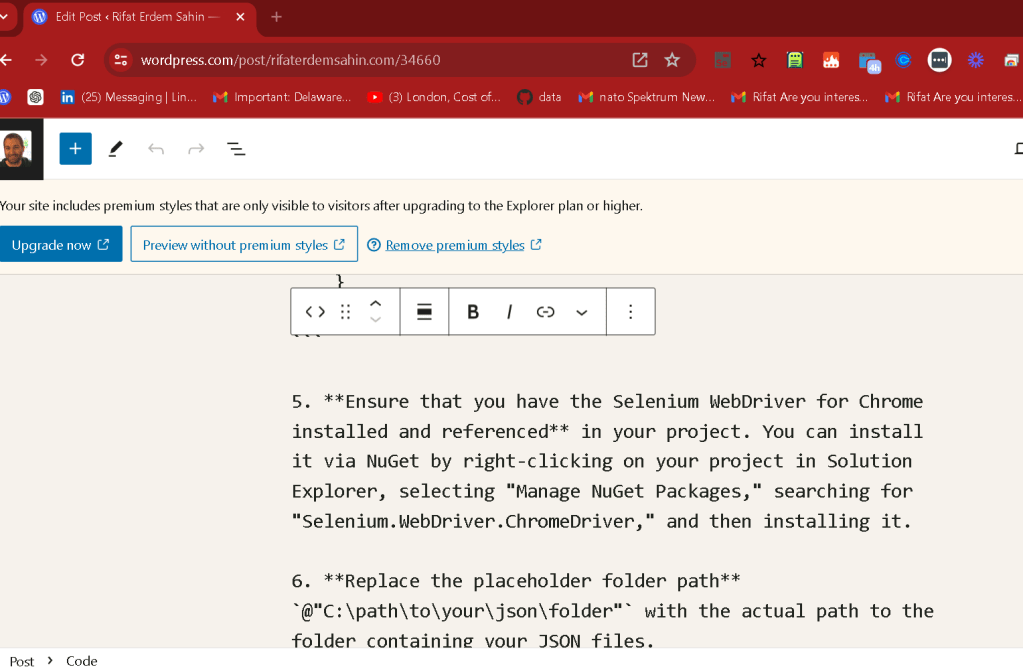Click the block drag handle dots

click(345, 312)
